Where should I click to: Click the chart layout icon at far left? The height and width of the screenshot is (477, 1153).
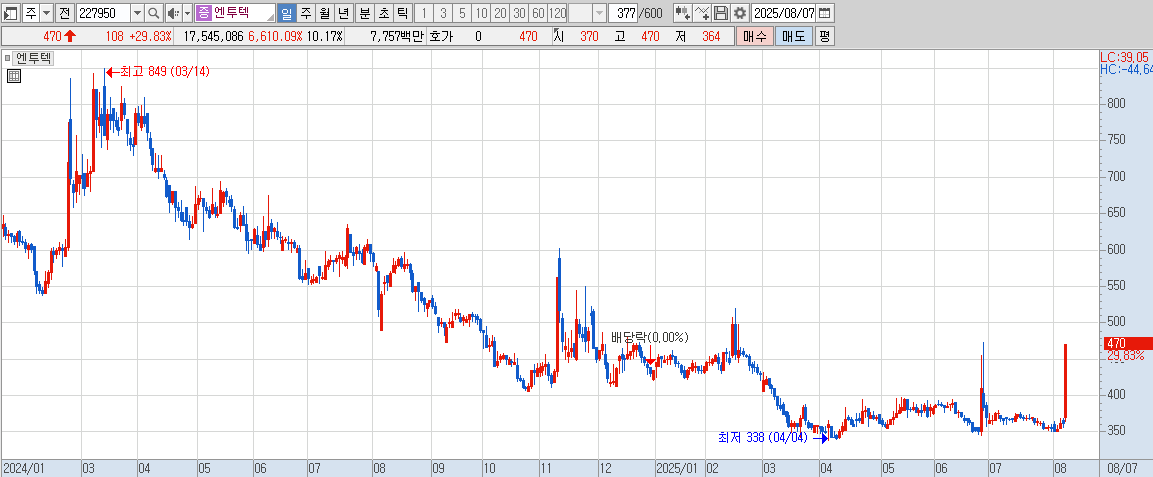point(11,12)
